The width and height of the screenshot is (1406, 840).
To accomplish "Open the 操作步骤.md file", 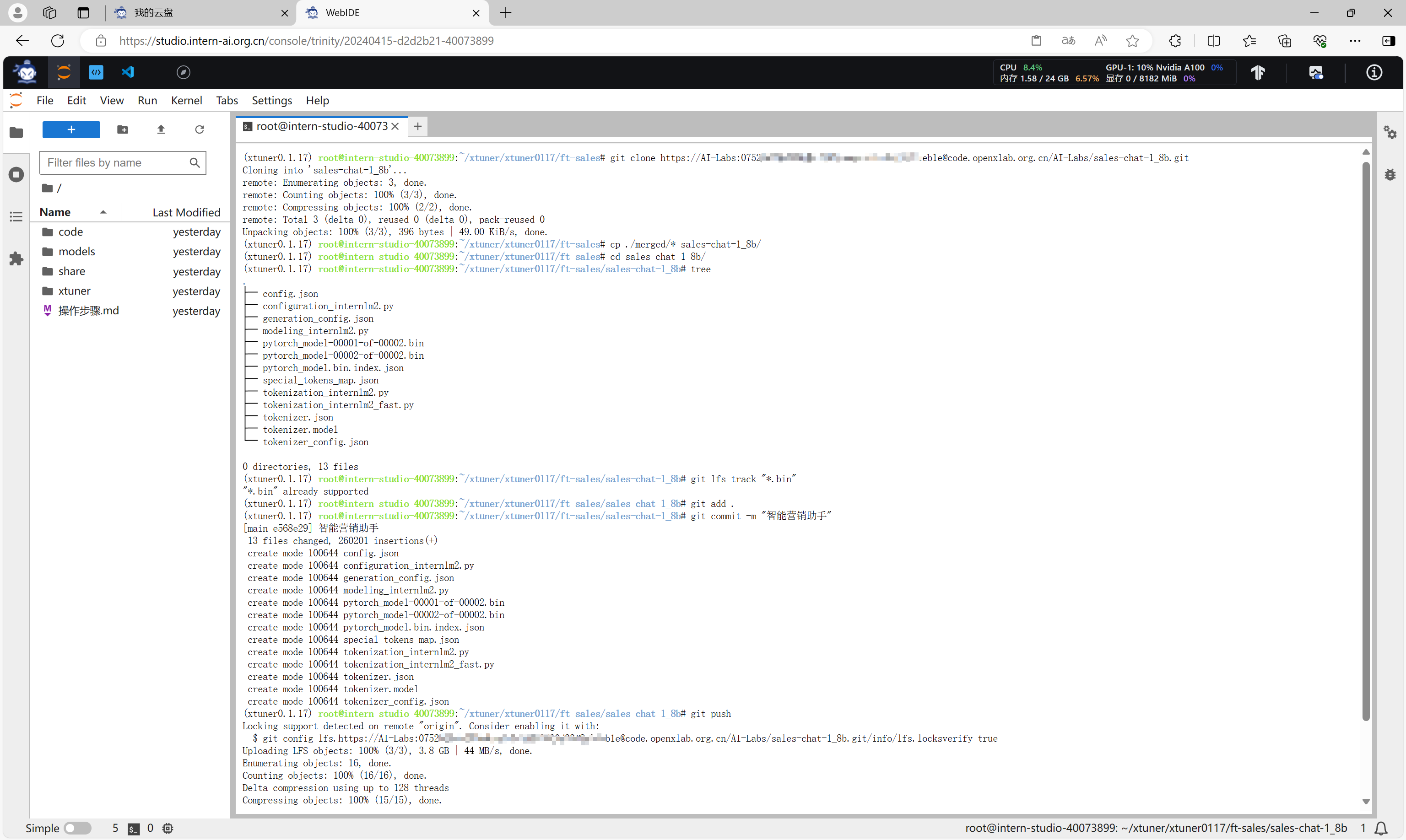I will pyautogui.click(x=131, y=311).
